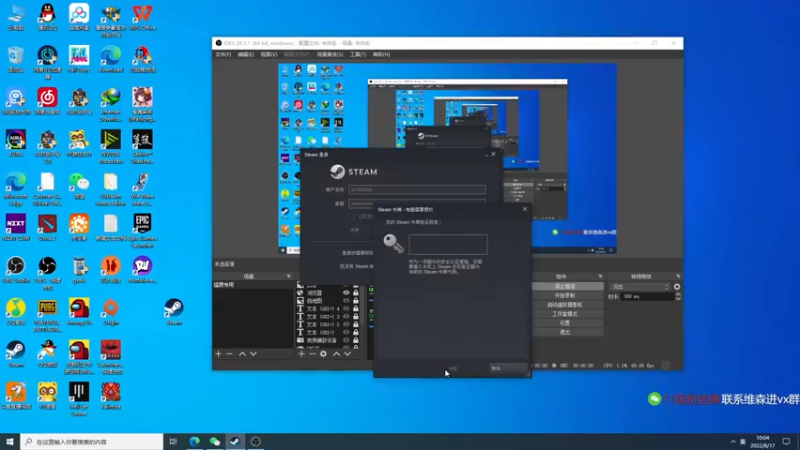Open source properties gear icon

pyautogui.click(x=323, y=354)
